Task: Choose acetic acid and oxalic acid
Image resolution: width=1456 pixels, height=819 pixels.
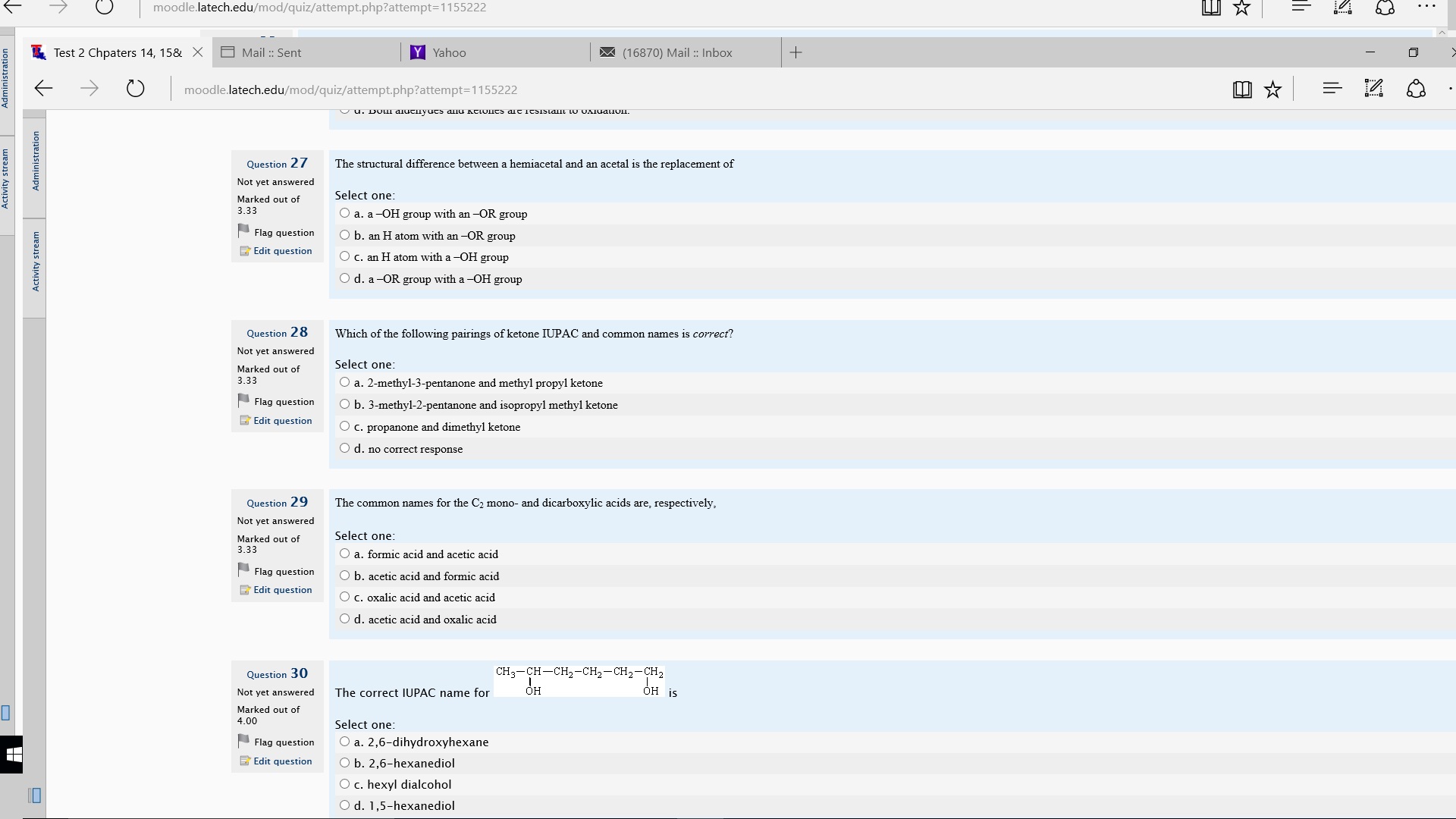Action: (x=344, y=619)
